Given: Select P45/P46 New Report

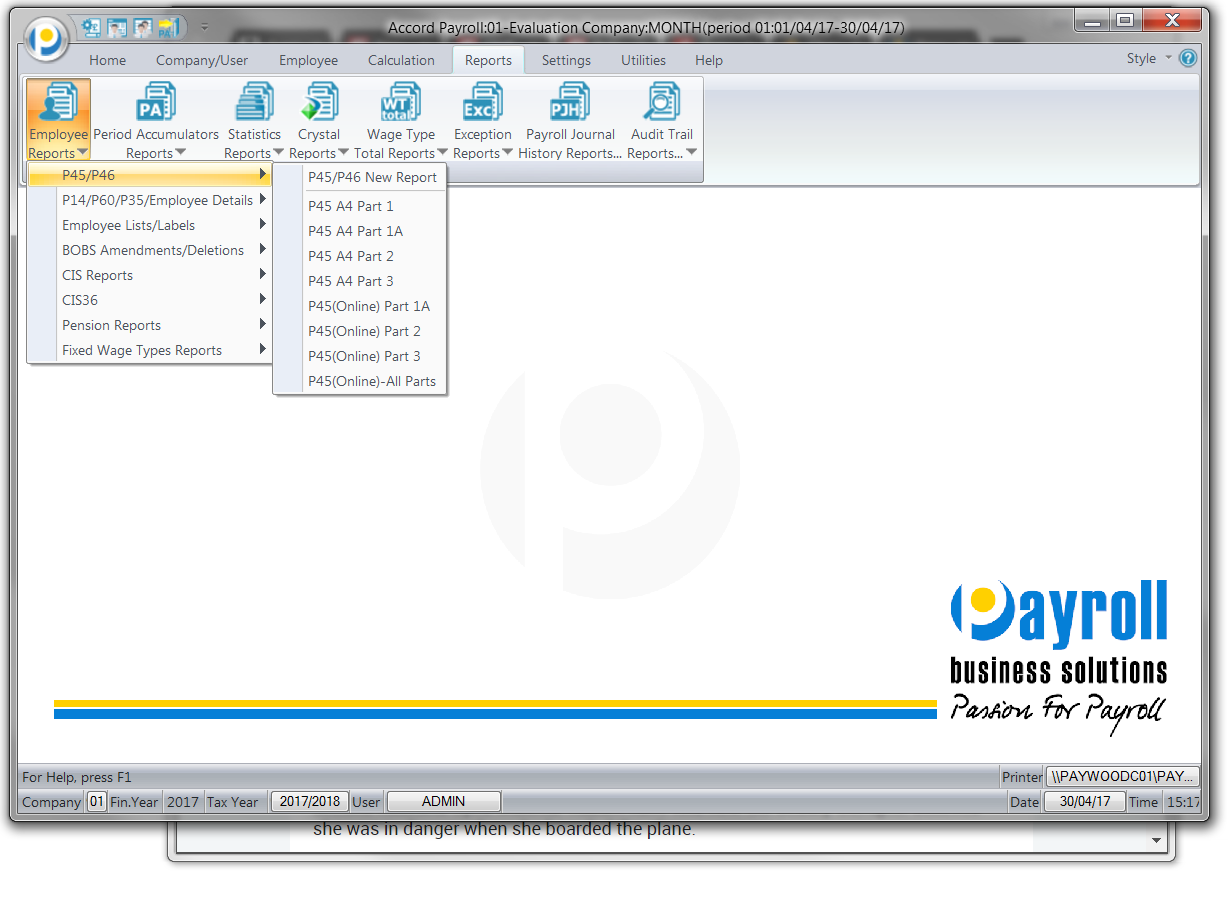Looking at the screenshot, I should 372,177.
